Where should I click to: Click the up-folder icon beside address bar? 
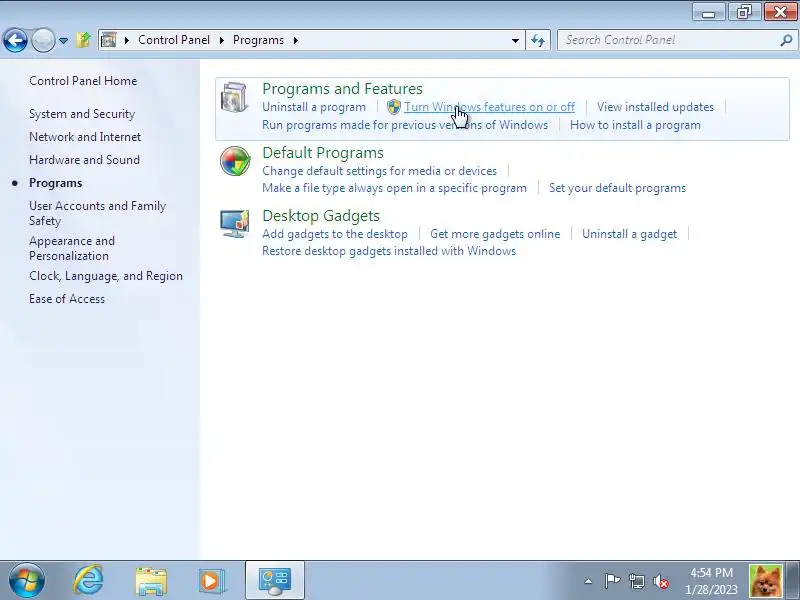tap(83, 40)
